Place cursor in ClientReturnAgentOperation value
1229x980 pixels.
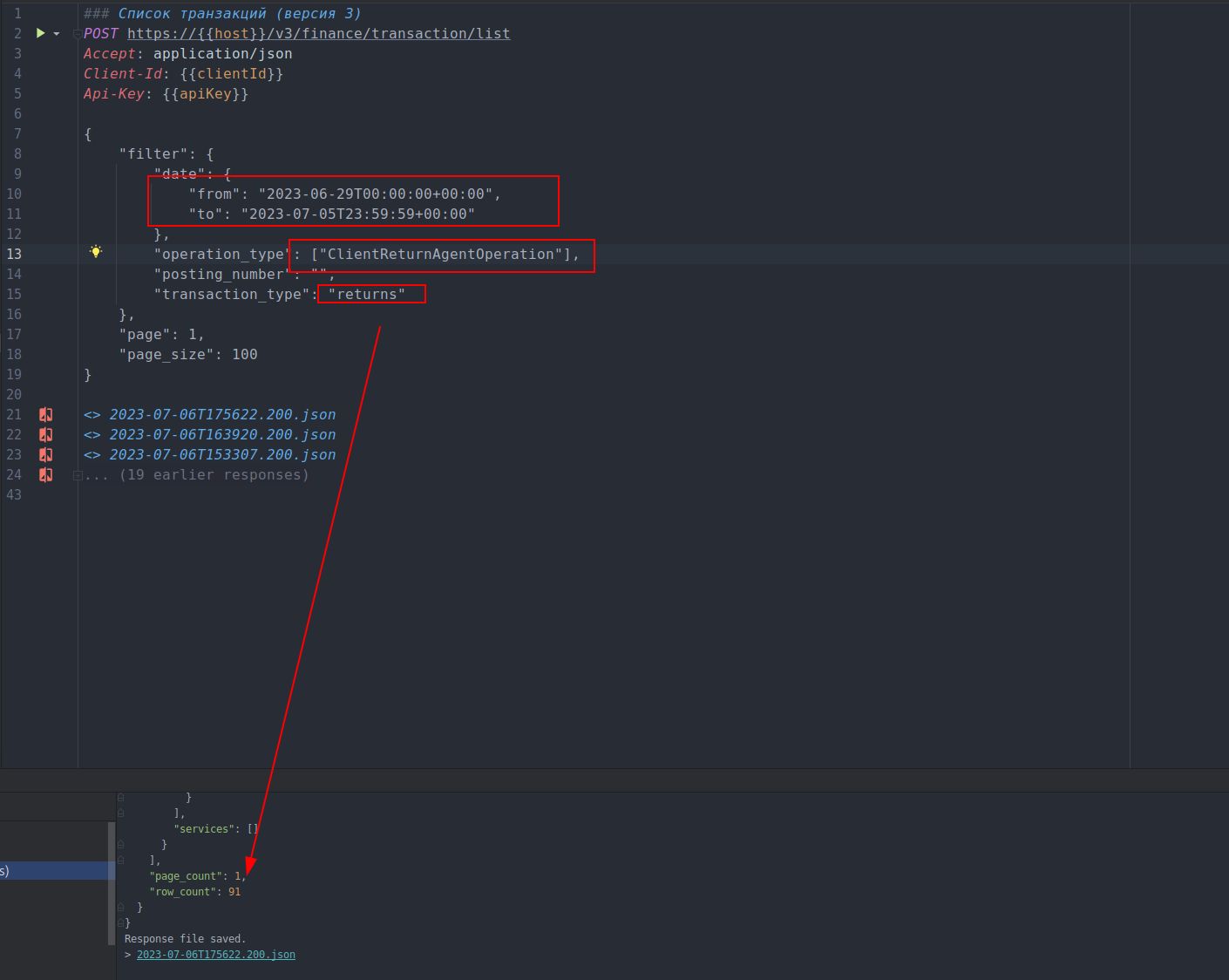click(441, 254)
